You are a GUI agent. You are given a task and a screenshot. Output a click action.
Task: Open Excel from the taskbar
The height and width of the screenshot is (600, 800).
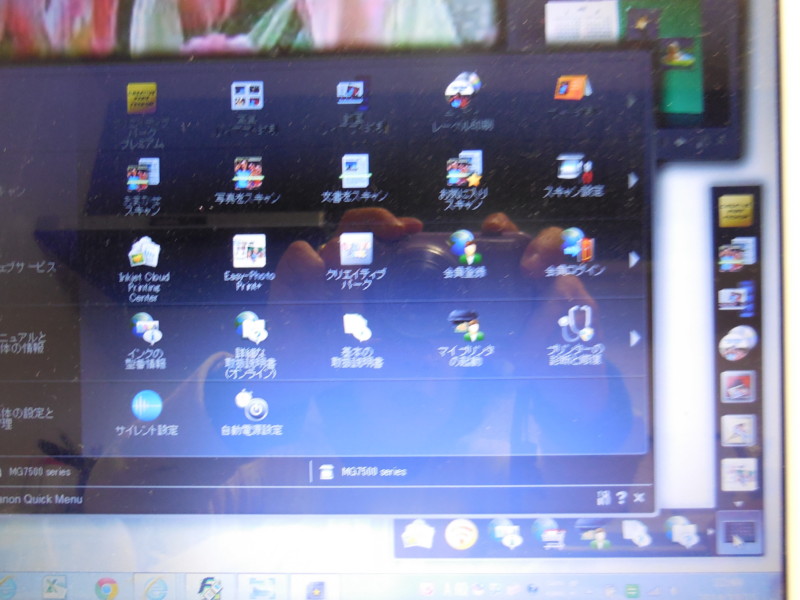(x=55, y=587)
